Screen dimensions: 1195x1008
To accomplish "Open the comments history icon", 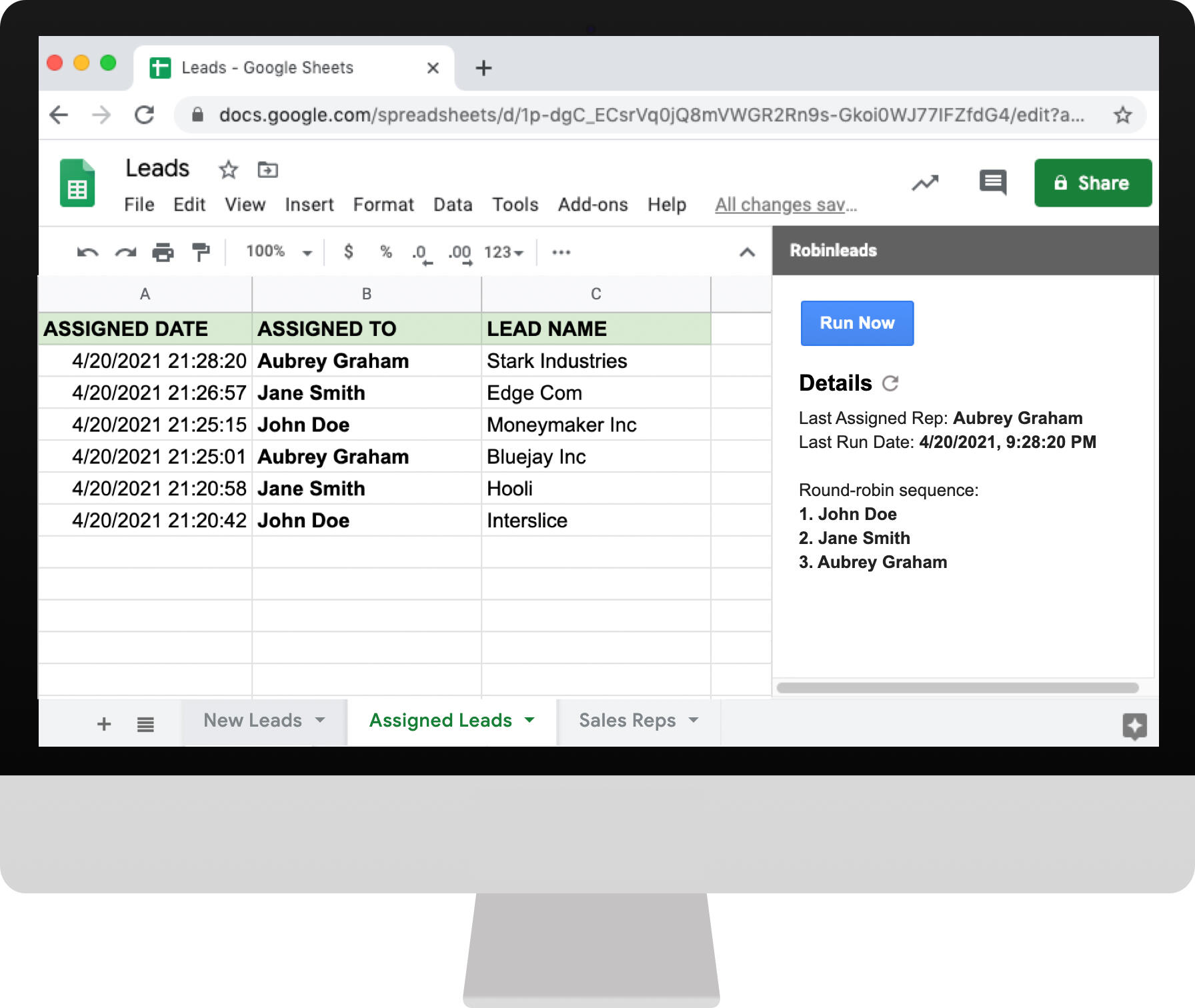I will pyautogui.click(x=992, y=182).
